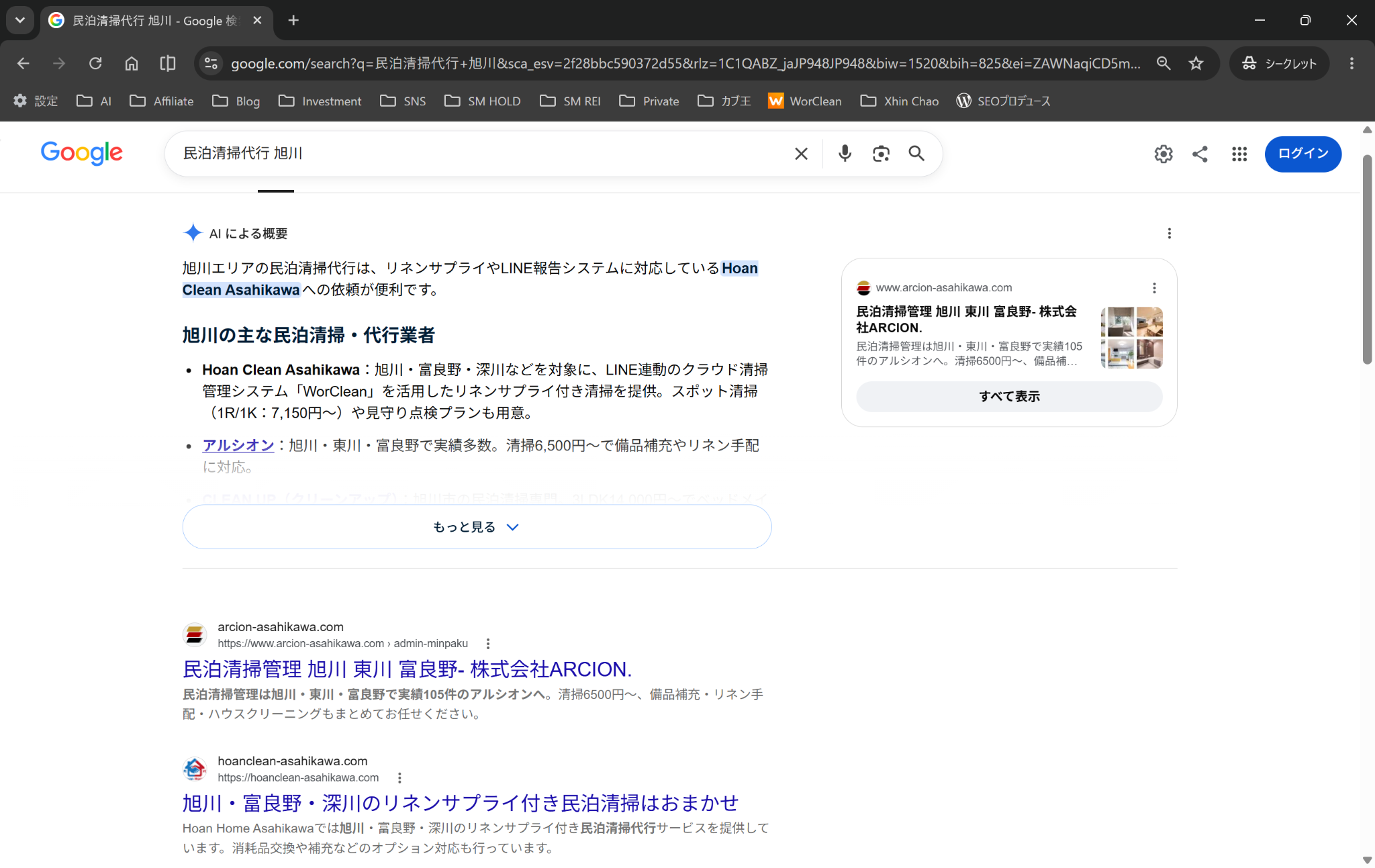Open options menu for hoanclean-asahikawa.com result
Image resolution: width=1375 pixels, height=868 pixels.
pos(399,778)
